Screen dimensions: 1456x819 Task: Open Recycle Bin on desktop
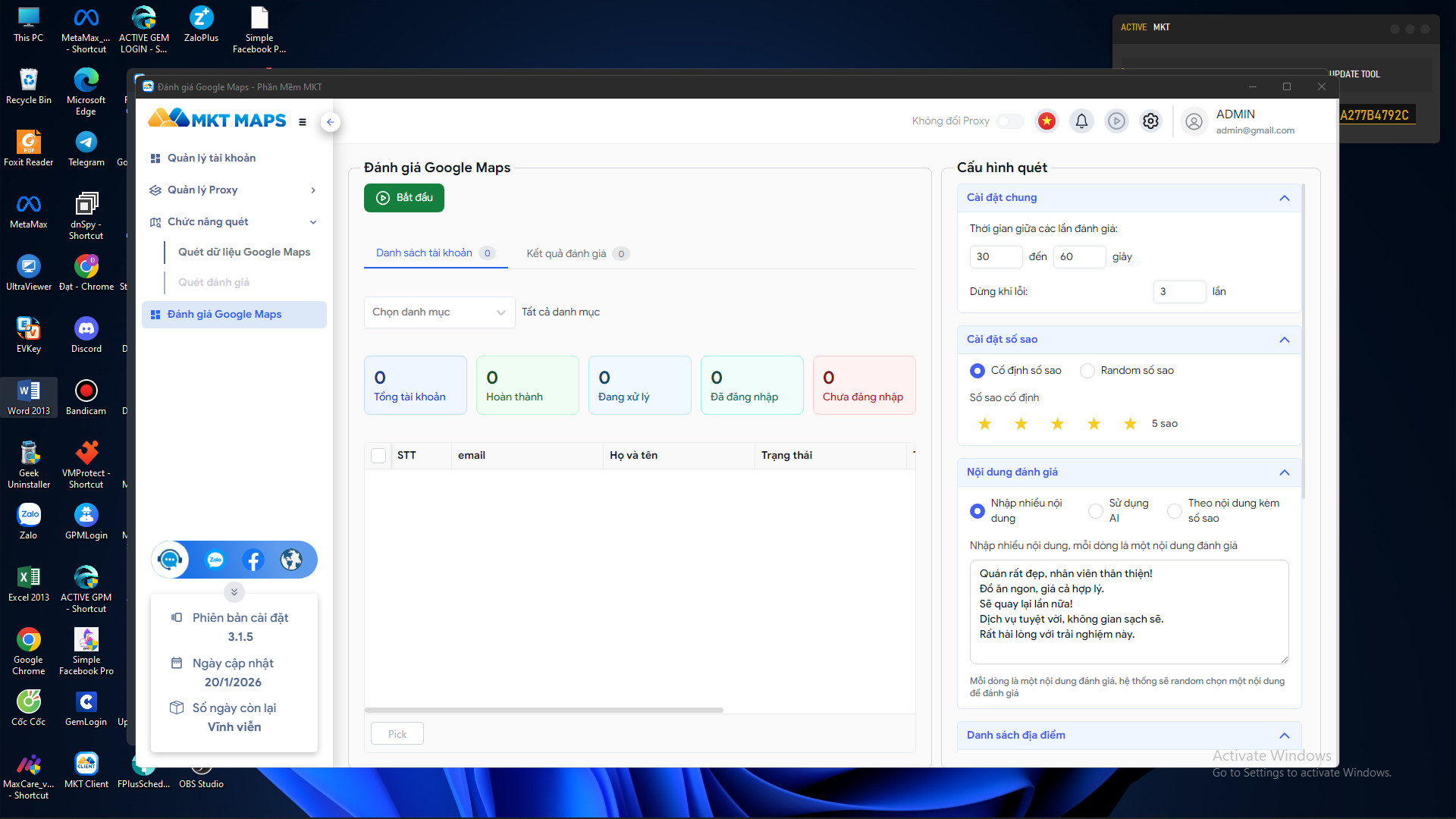tap(29, 87)
